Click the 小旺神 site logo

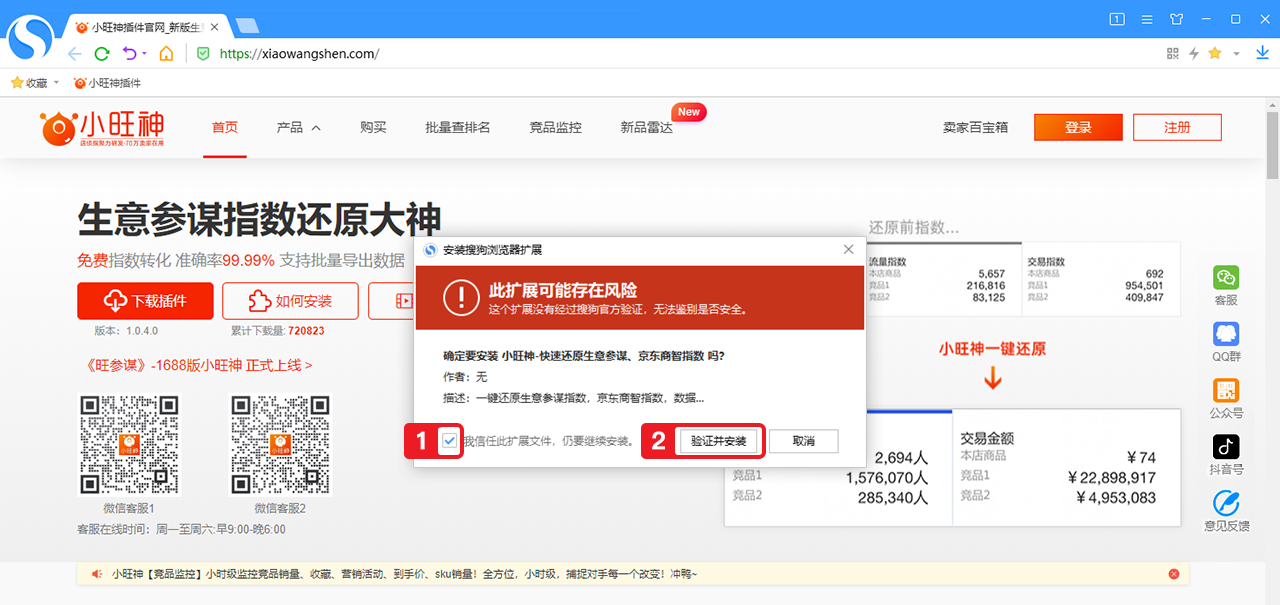(x=103, y=128)
